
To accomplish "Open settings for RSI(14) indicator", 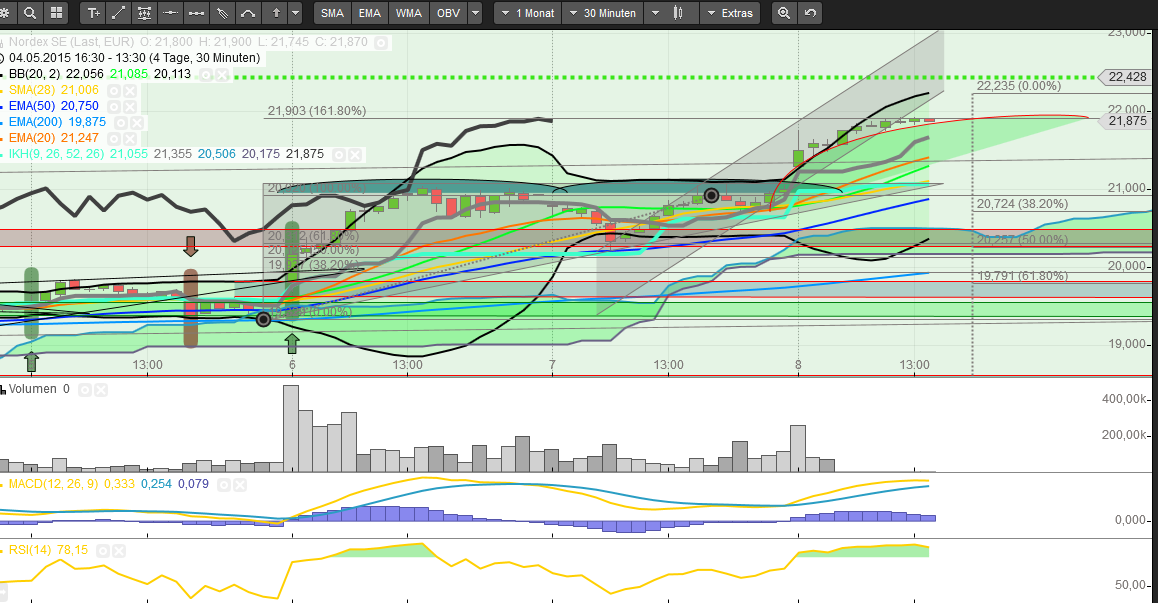I will click(103, 551).
